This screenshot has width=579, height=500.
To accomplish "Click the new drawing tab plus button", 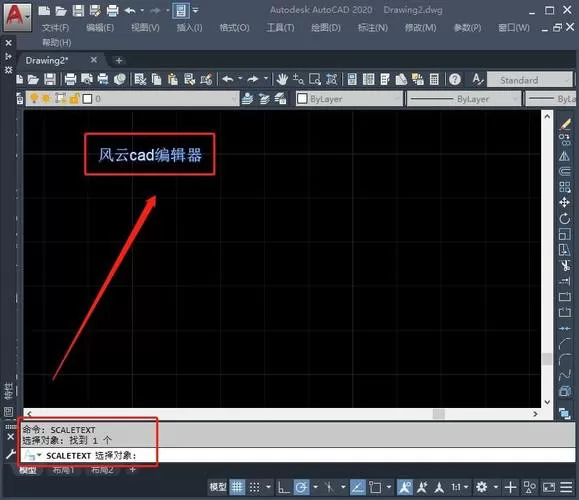I will (119, 61).
